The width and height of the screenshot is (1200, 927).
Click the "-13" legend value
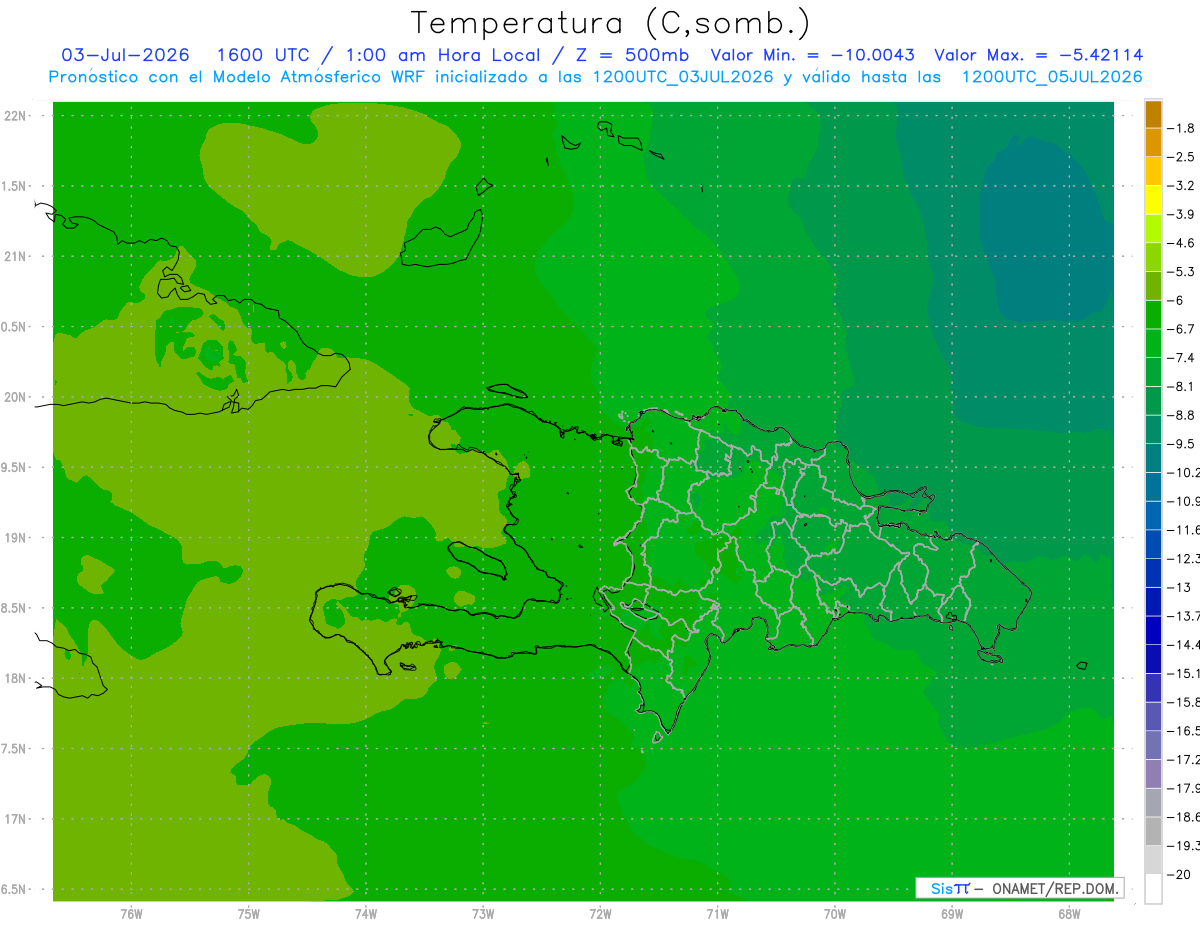point(1178,587)
